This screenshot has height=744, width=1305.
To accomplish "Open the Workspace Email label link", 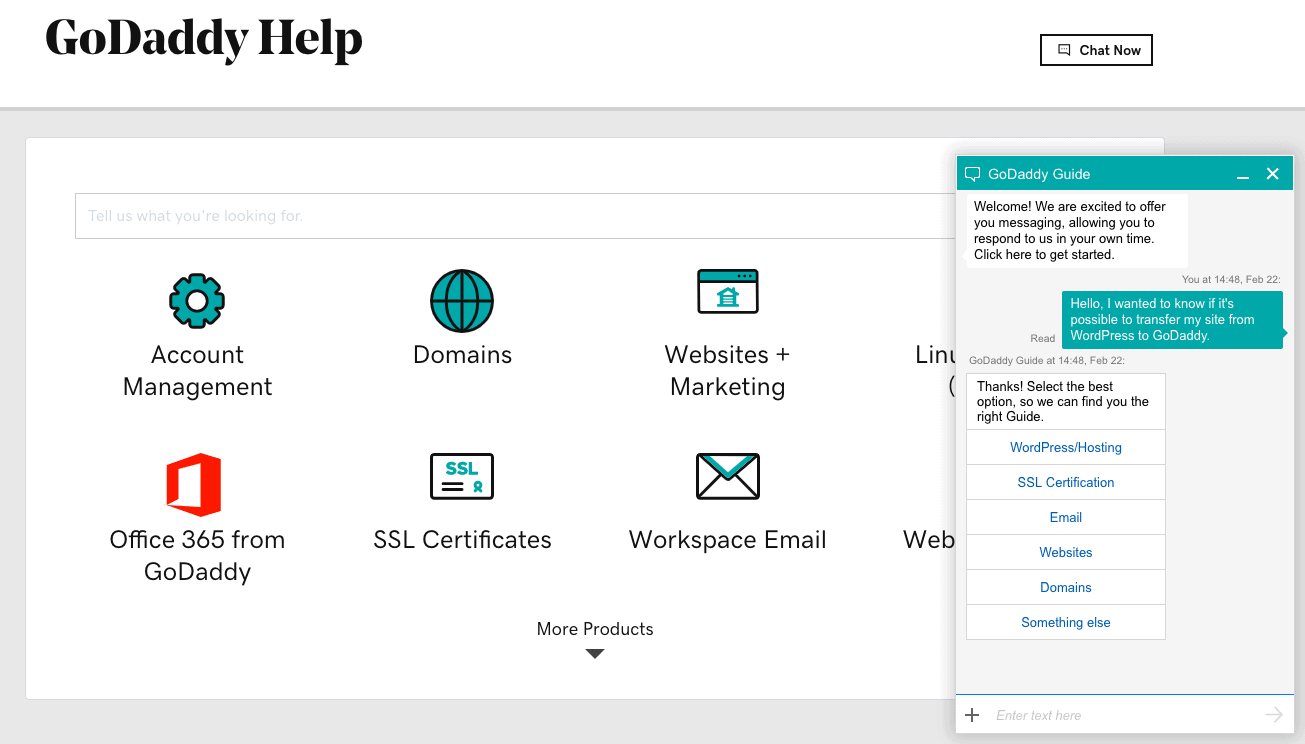I will [x=727, y=540].
